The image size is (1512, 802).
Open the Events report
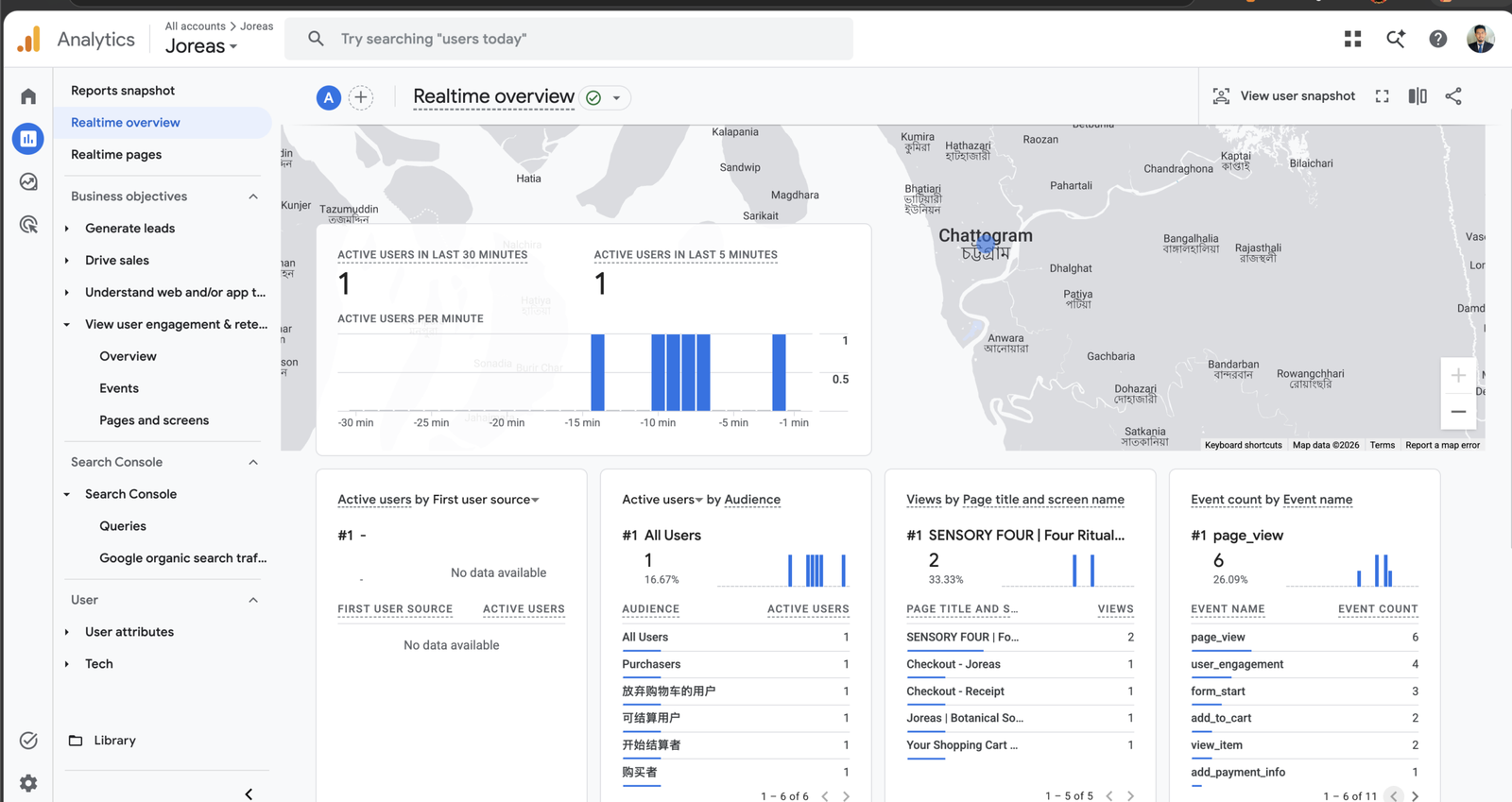coord(119,388)
